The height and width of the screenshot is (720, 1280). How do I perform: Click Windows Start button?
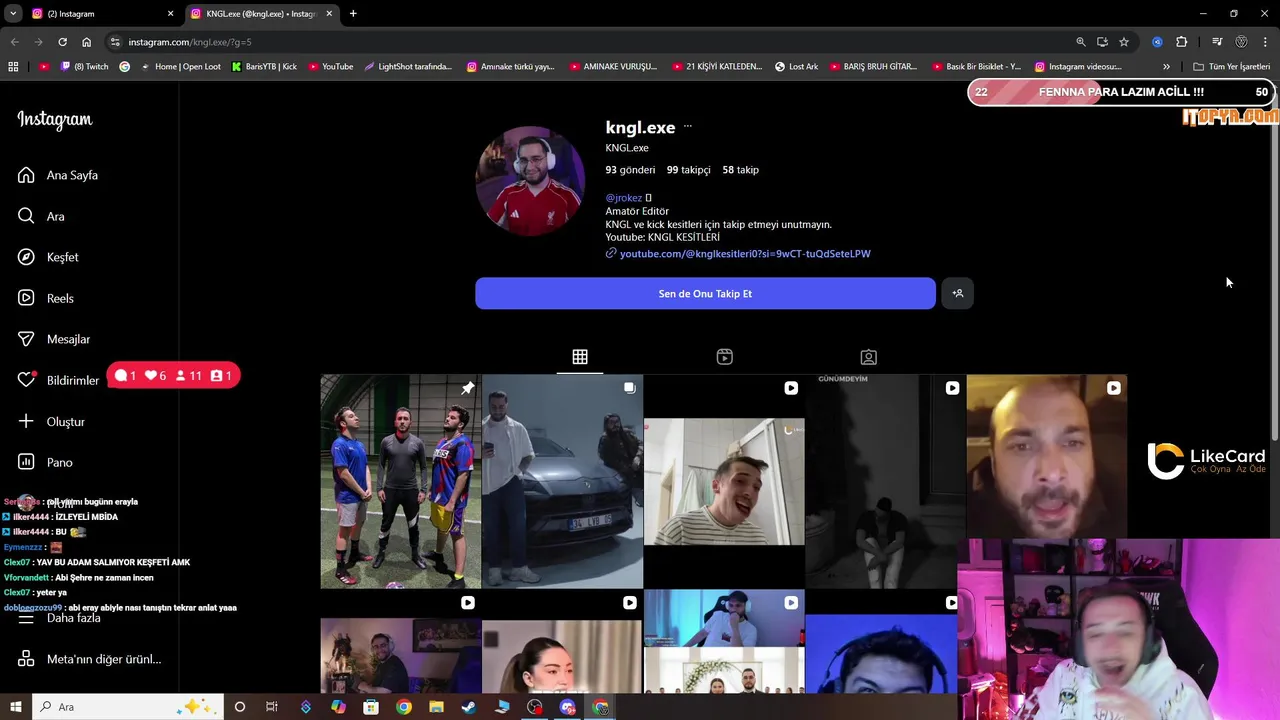(x=15, y=707)
